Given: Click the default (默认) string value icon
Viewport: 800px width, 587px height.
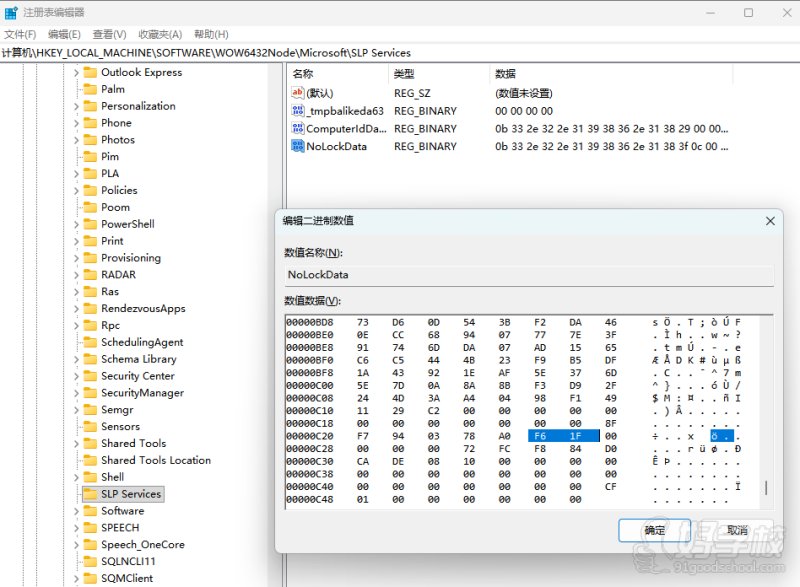Looking at the screenshot, I should coord(297,93).
